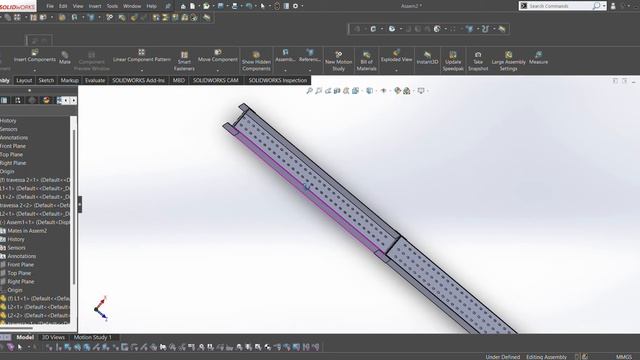This screenshot has height=360, width=640.
Task: Switch to the Layout tab
Action: pos(24,80)
